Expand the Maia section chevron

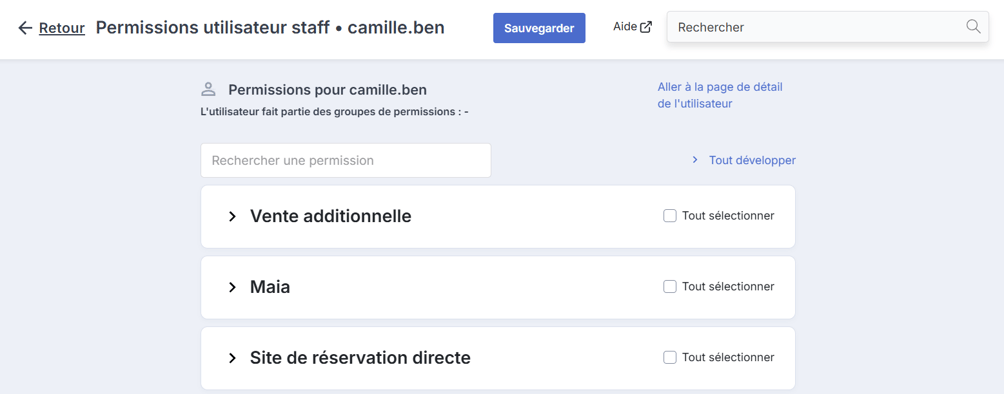[x=232, y=288]
